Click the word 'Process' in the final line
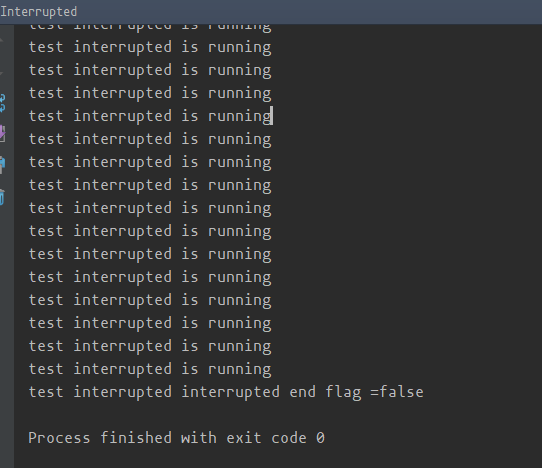 (59, 438)
